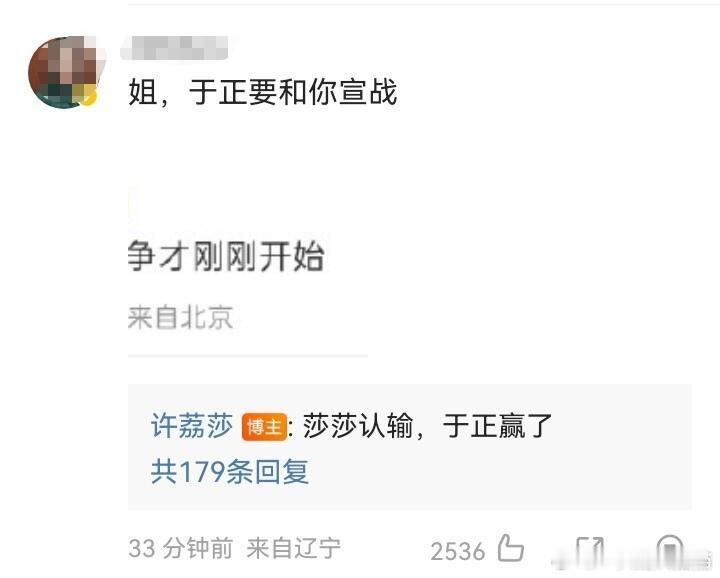The image size is (720, 578).
Task: Tap the faint image strip above 争才刚刚开始
Action: tap(134, 204)
